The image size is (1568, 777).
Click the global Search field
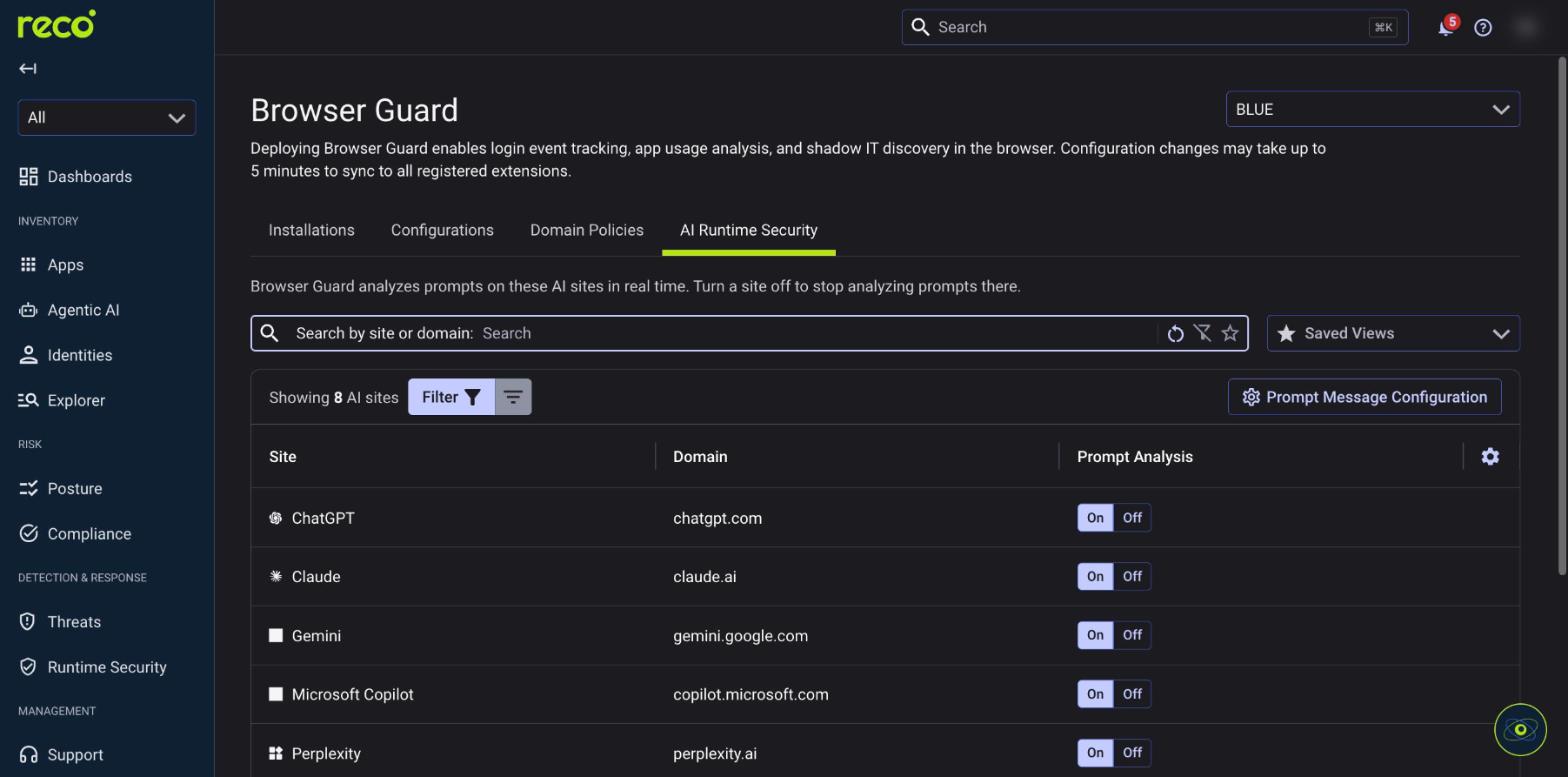(1155, 27)
